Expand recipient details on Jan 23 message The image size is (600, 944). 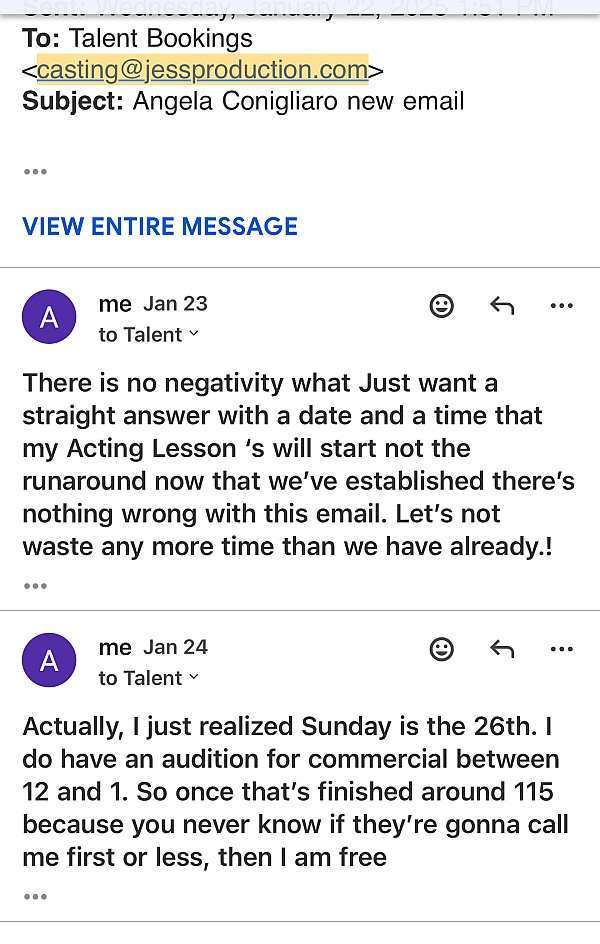(149, 335)
